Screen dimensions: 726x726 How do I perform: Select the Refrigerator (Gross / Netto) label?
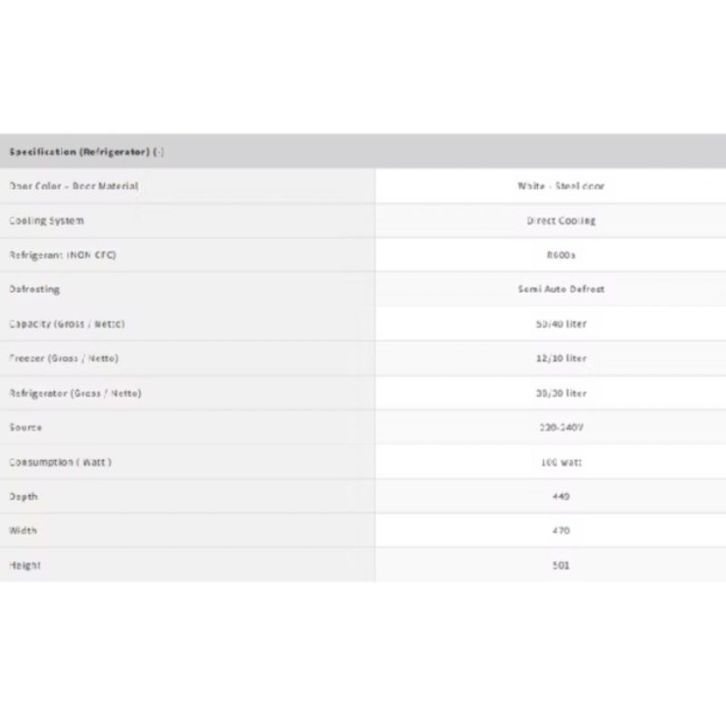[x=75, y=393]
